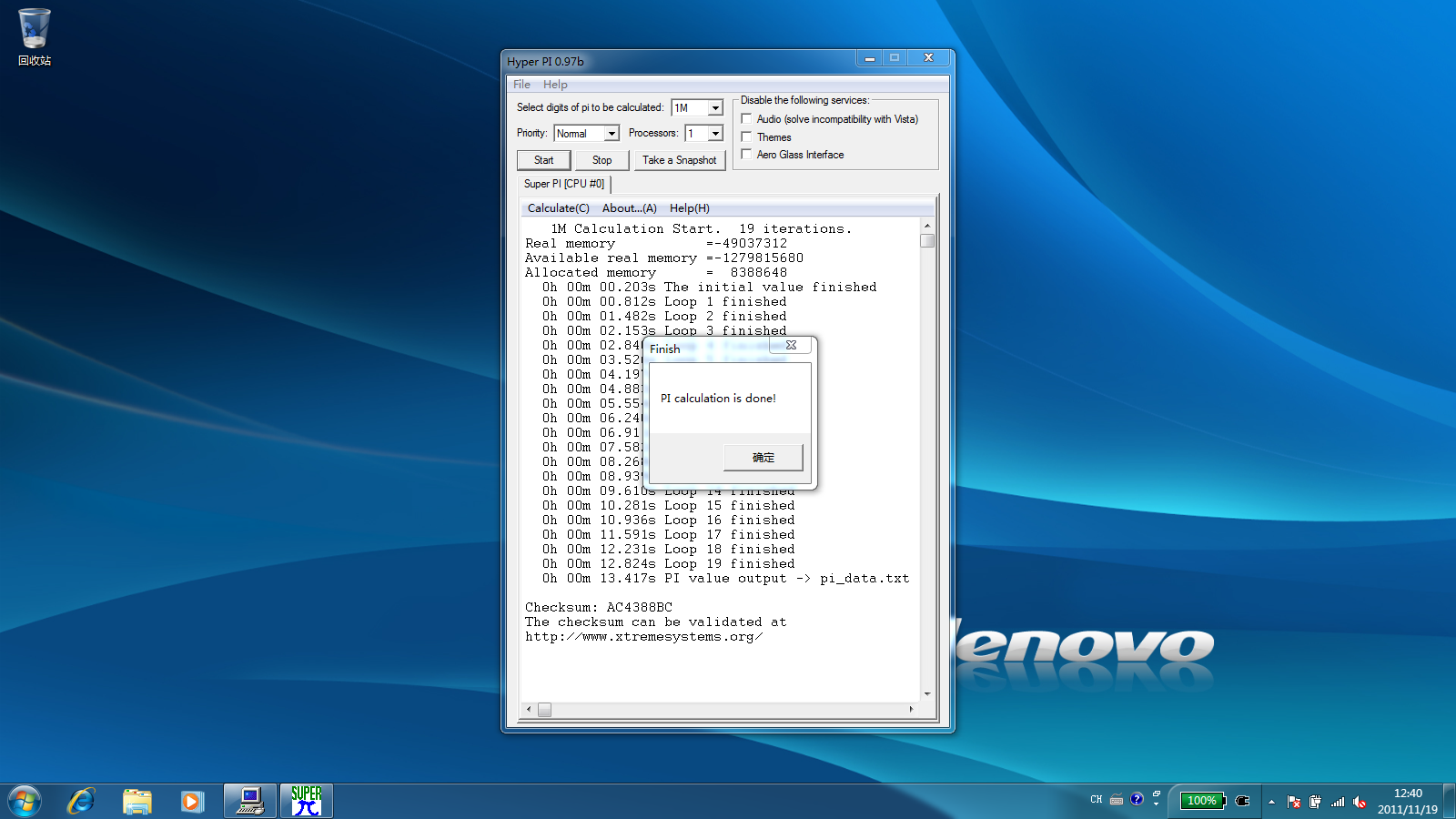The width and height of the screenshot is (1456, 819).
Task: Toggle the Themes checkbox
Action: pos(746,136)
